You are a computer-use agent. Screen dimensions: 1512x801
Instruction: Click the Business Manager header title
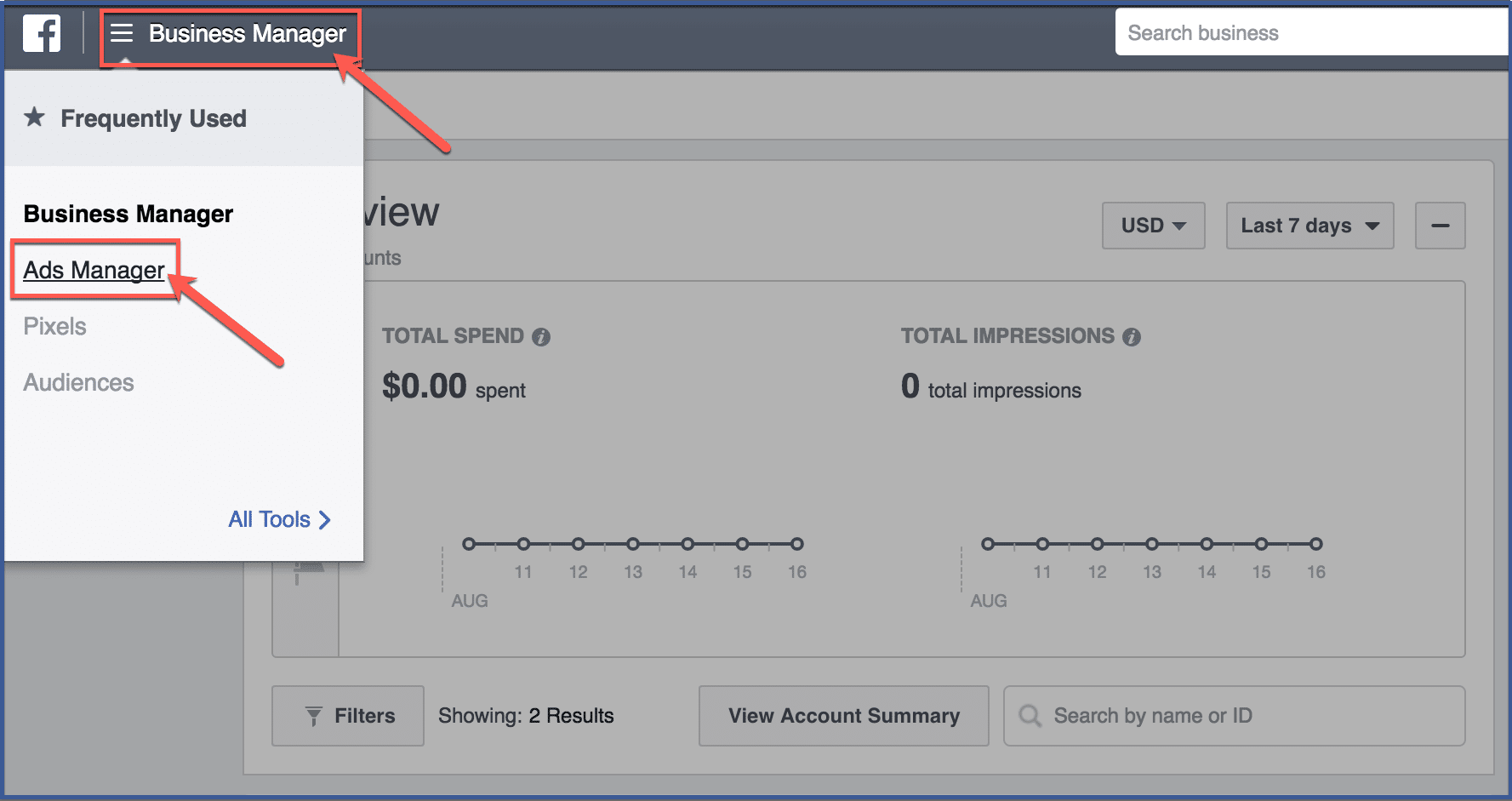click(x=248, y=33)
